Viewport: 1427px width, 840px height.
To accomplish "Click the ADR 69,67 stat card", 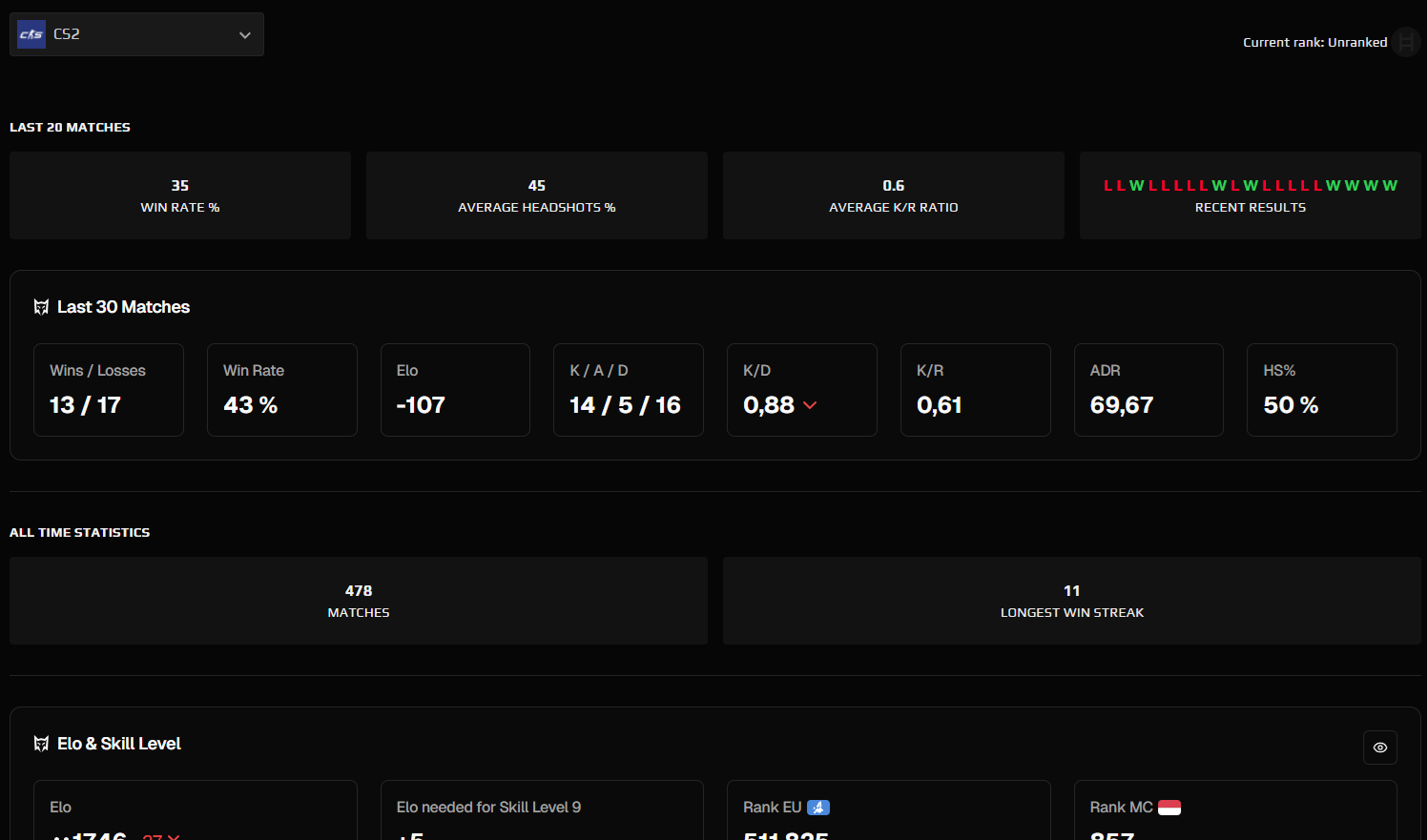I will pyautogui.click(x=1148, y=389).
